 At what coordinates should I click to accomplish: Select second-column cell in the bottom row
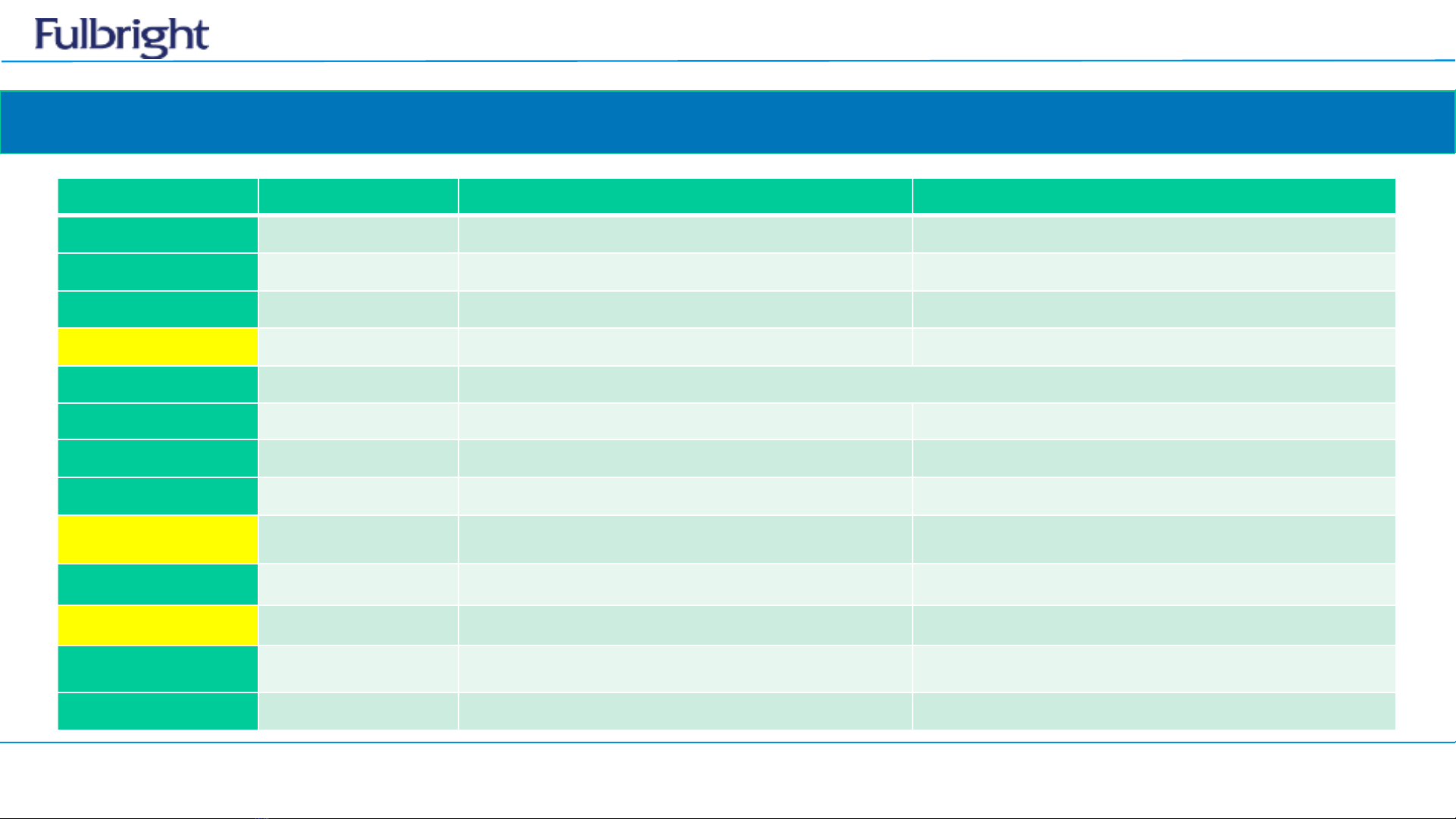point(358,711)
